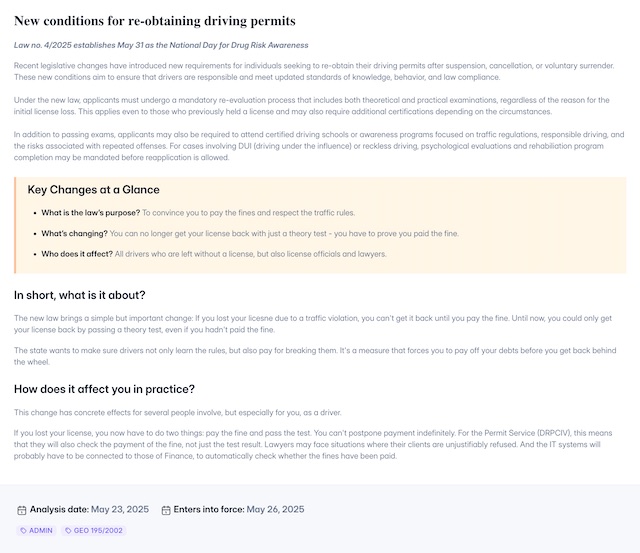
Task: Click 'How does it affect you in practice?' heading
Action: (104, 389)
